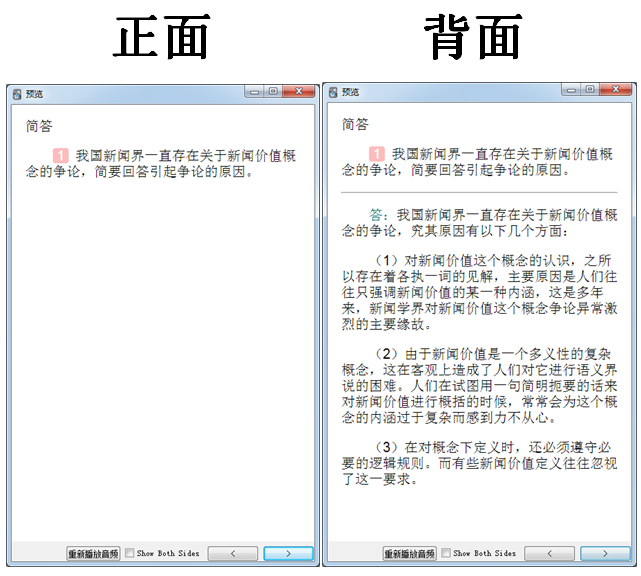Click the 简答 heading on the left card
641x576 pixels.
click(x=39, y=126)
